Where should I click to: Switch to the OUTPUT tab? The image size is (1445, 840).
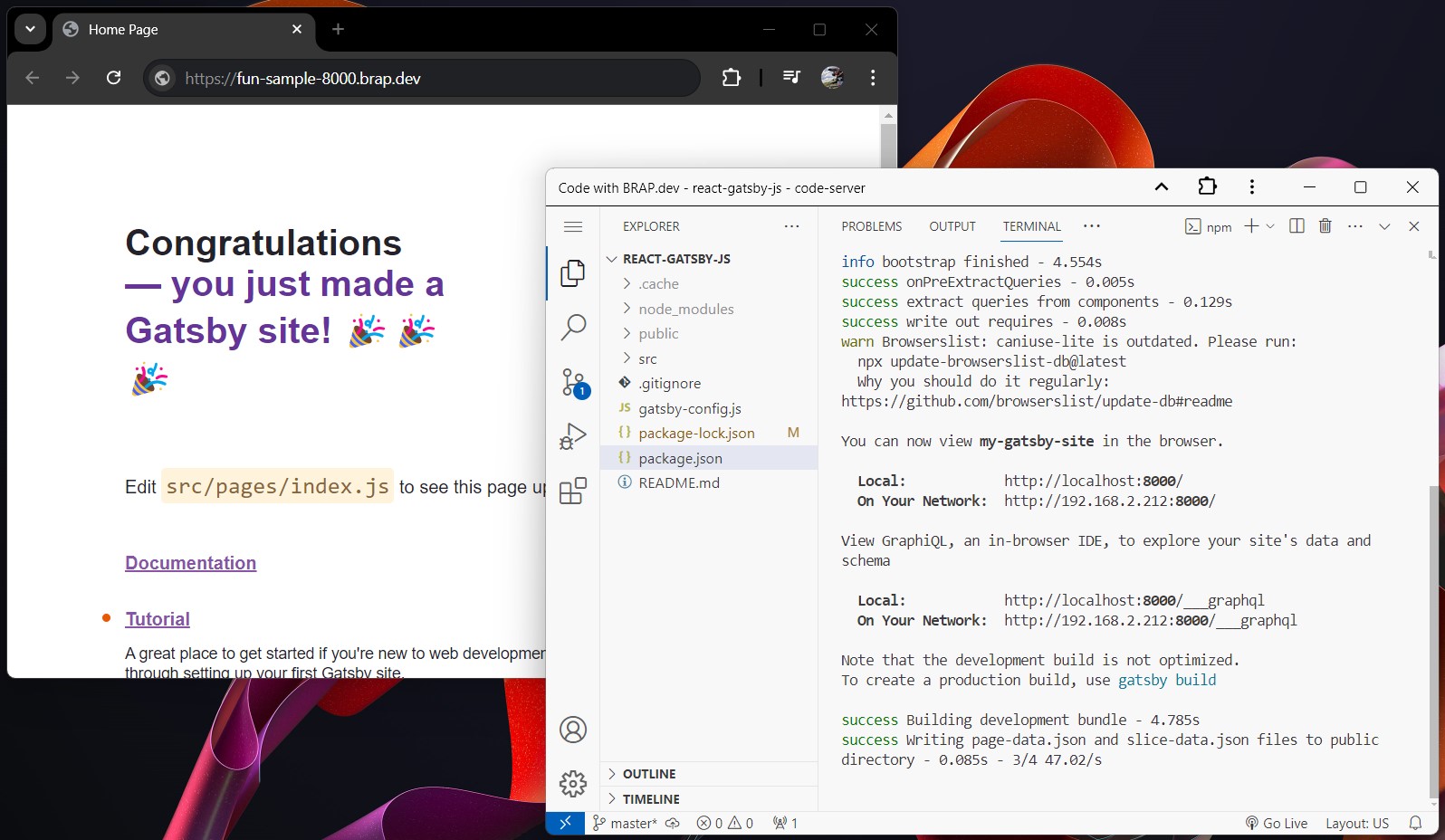coord(952,226)
